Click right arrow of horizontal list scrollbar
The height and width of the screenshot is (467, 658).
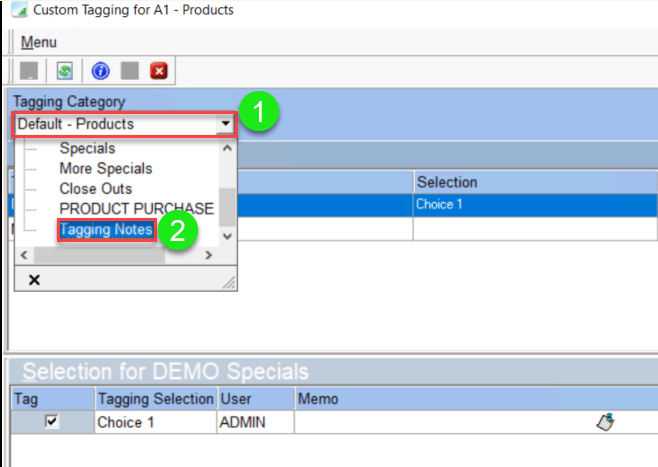(208, 256)
